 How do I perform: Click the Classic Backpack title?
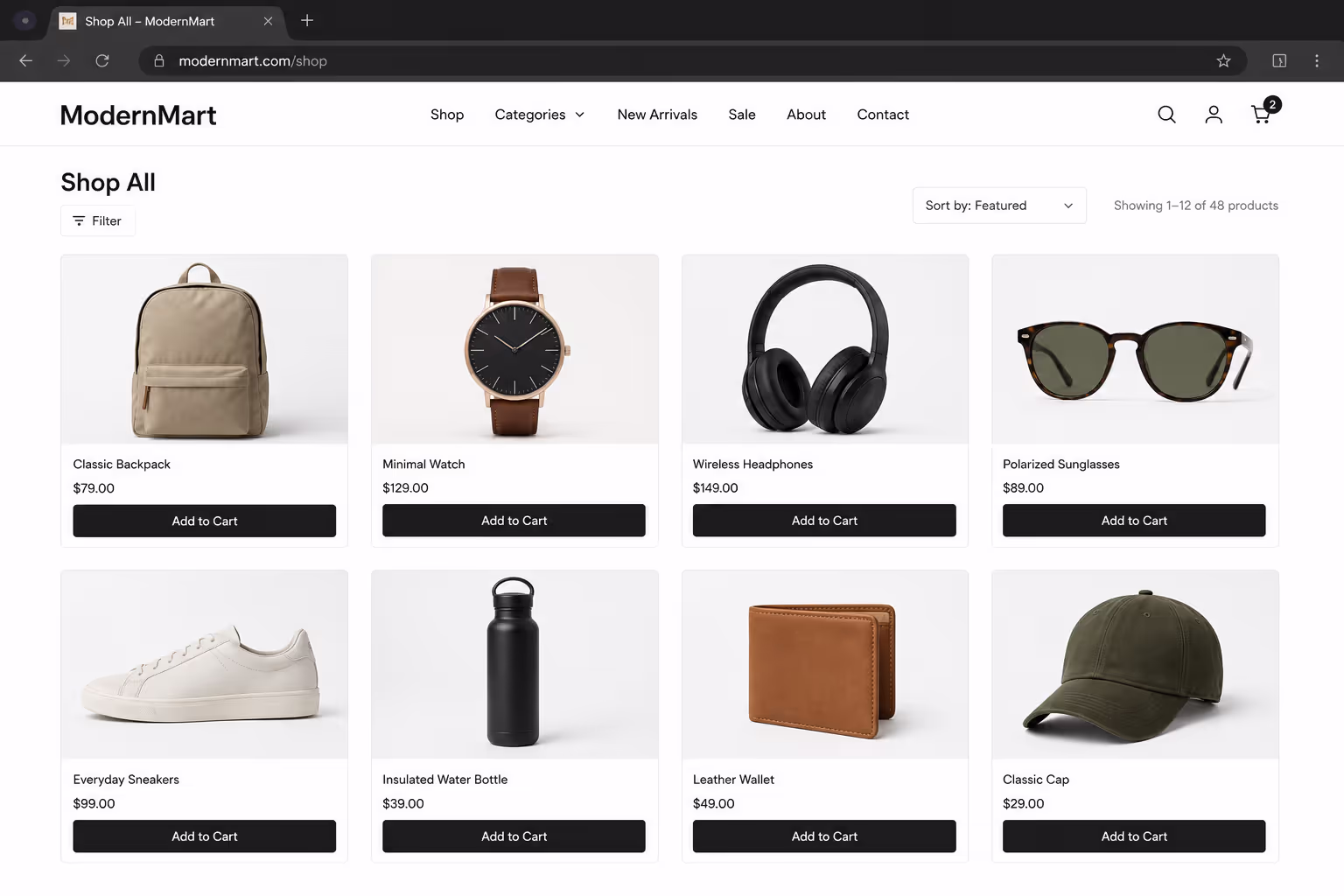point(122,465)
